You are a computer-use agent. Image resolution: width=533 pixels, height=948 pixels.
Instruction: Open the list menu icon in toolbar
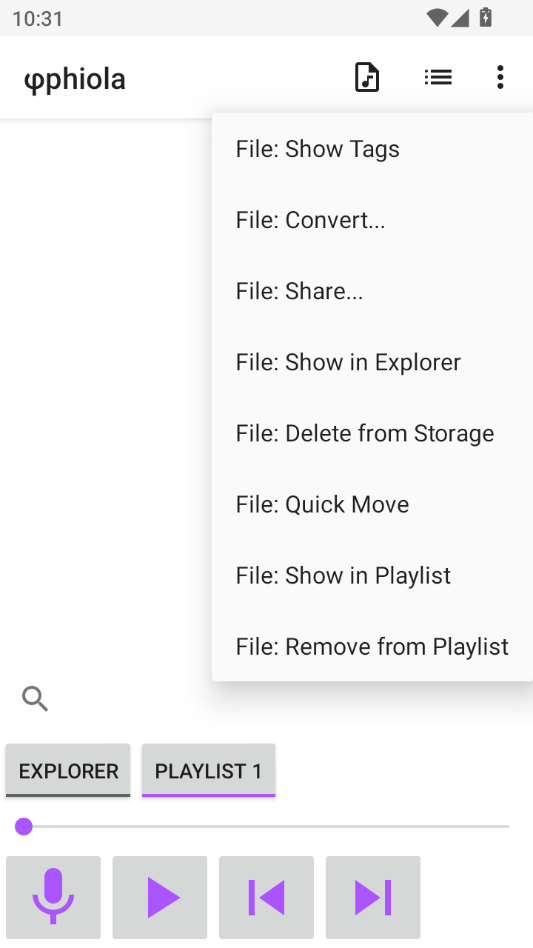(x=438, y=77)
